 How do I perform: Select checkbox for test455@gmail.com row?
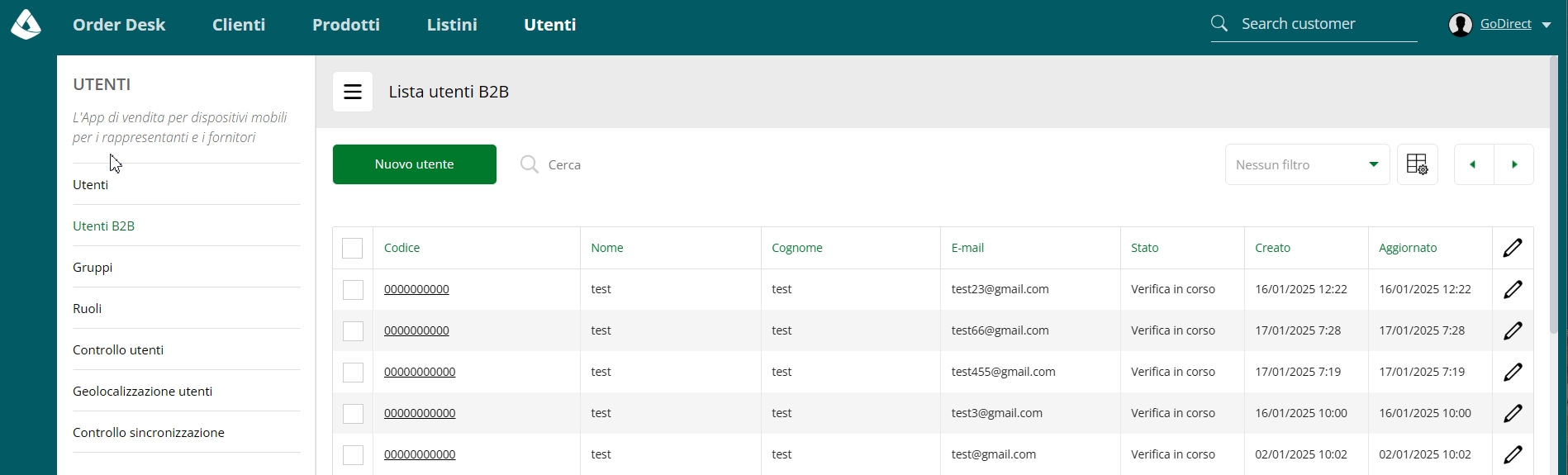(353, 373)
